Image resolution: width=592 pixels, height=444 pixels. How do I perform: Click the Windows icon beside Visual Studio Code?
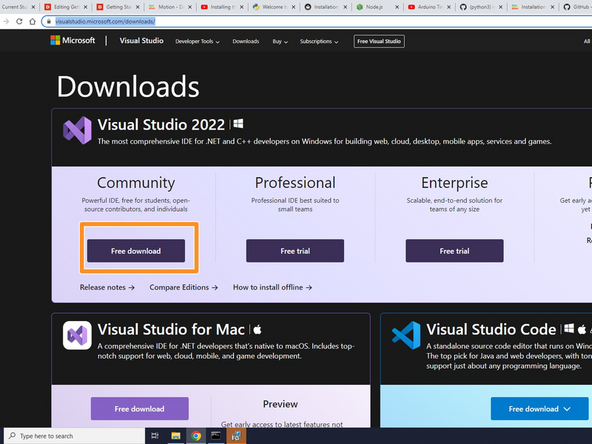tap(569, 329)
